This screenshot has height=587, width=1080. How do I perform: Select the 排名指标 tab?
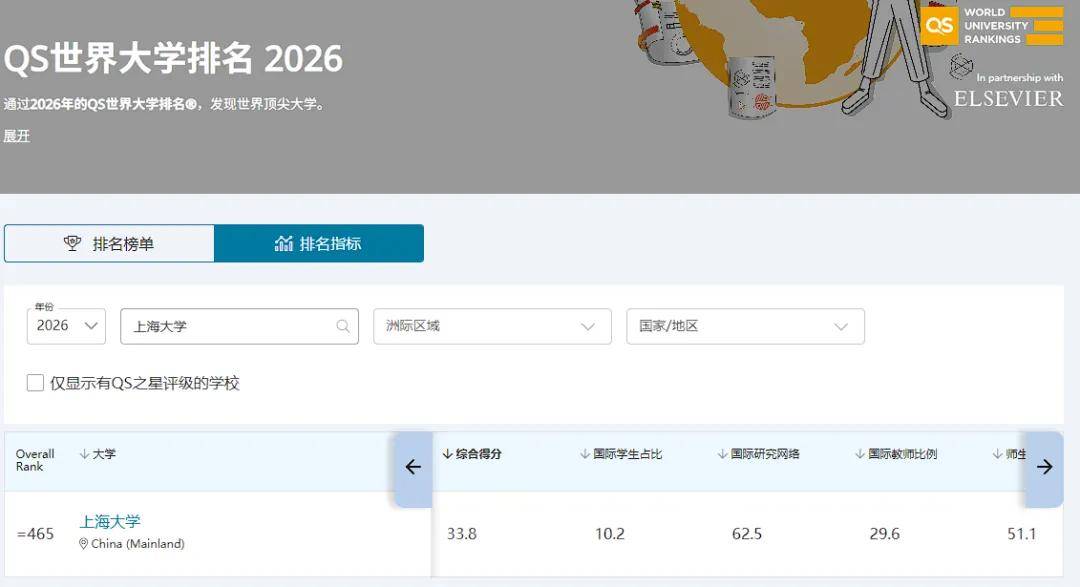(x=319, y=244)
